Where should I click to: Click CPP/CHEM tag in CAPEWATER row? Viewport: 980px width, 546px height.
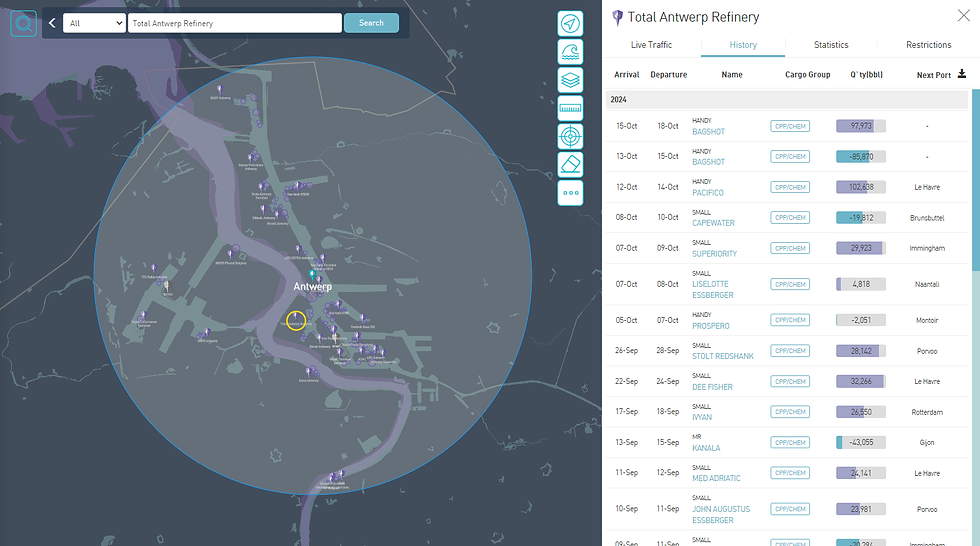790,217
